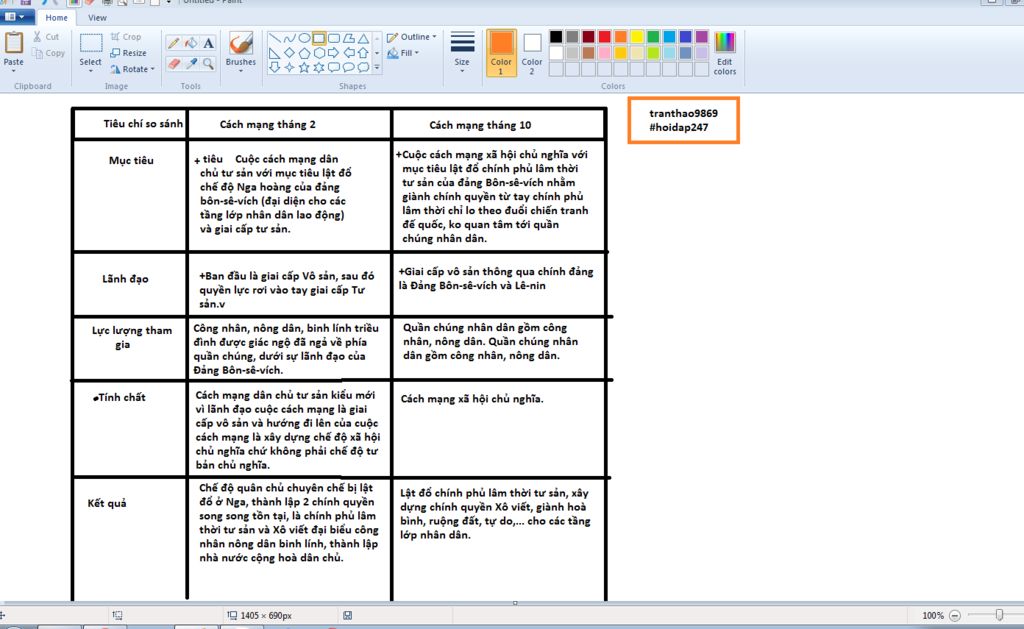Pick the red color swatch

[605, 37]
